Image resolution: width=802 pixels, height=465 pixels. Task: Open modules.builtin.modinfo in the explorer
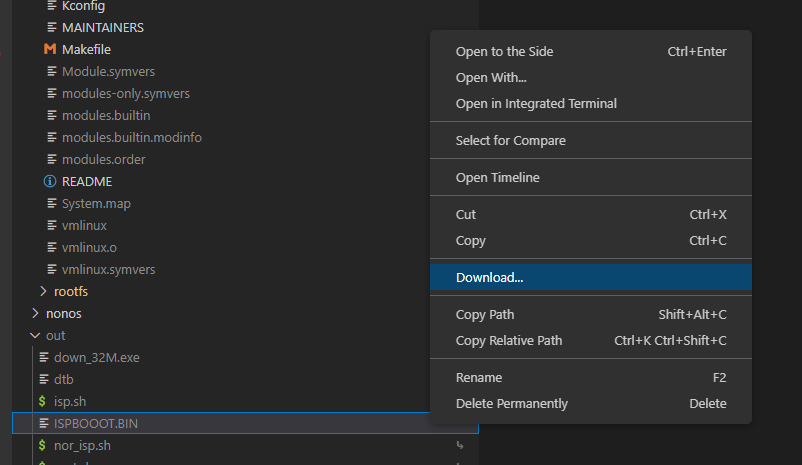[132, 137]
